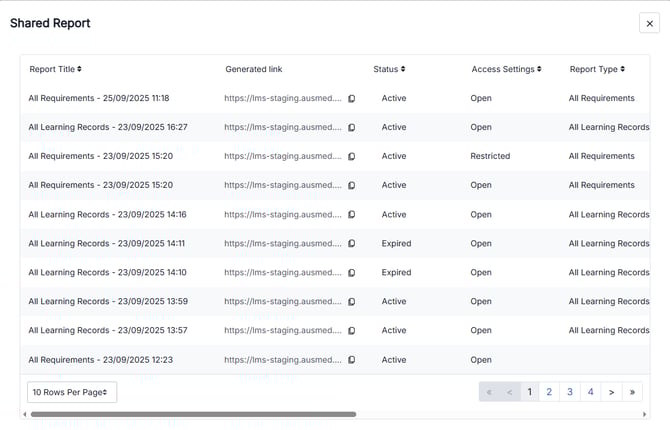Go to page 2 of results
This screenshot has height=430, width=670.
click(x=549, y=392)
